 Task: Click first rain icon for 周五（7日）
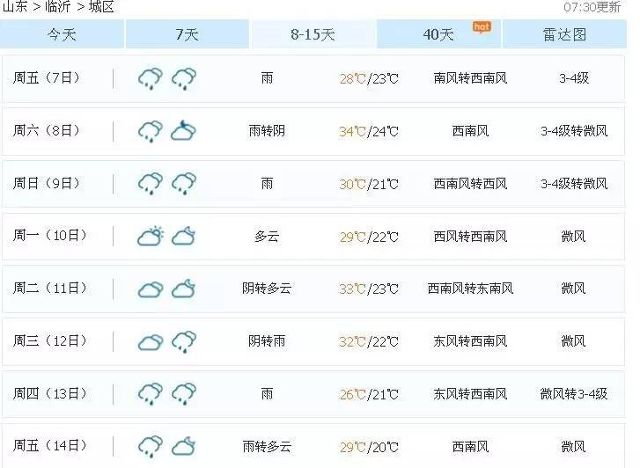(x=150, y=79)
